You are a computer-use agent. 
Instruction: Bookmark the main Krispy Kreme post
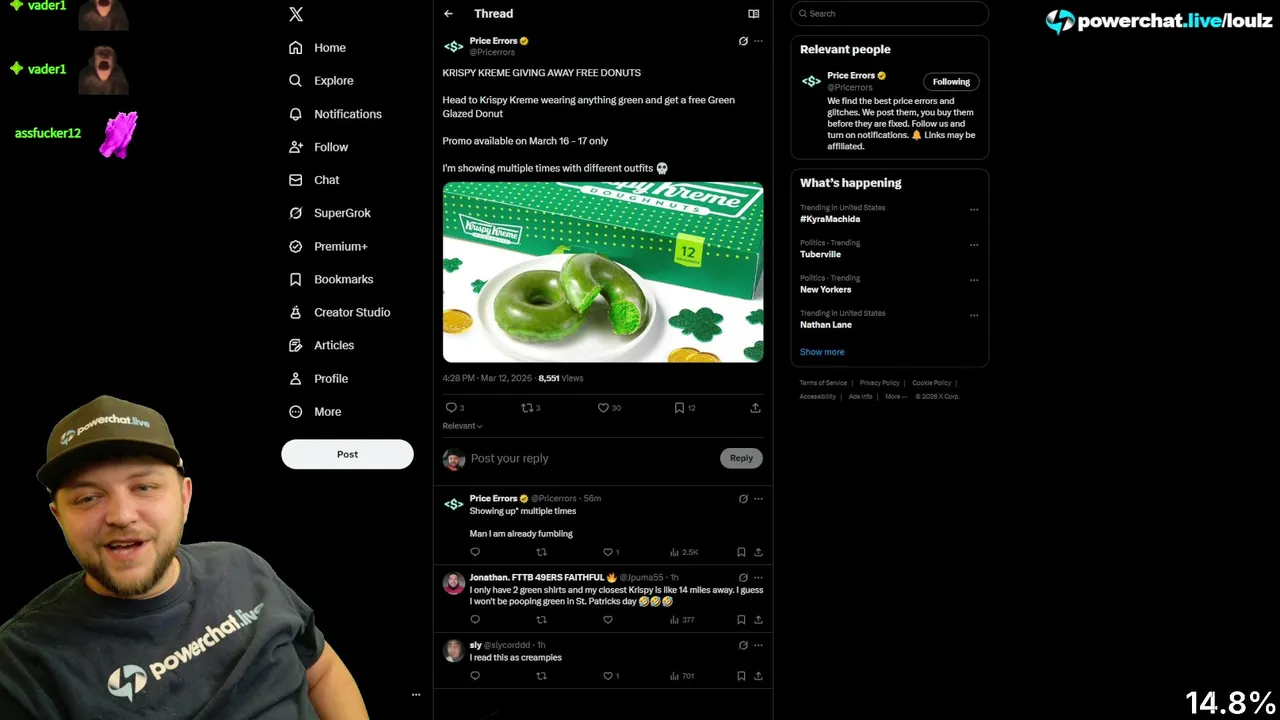click(x=685, y=408)
